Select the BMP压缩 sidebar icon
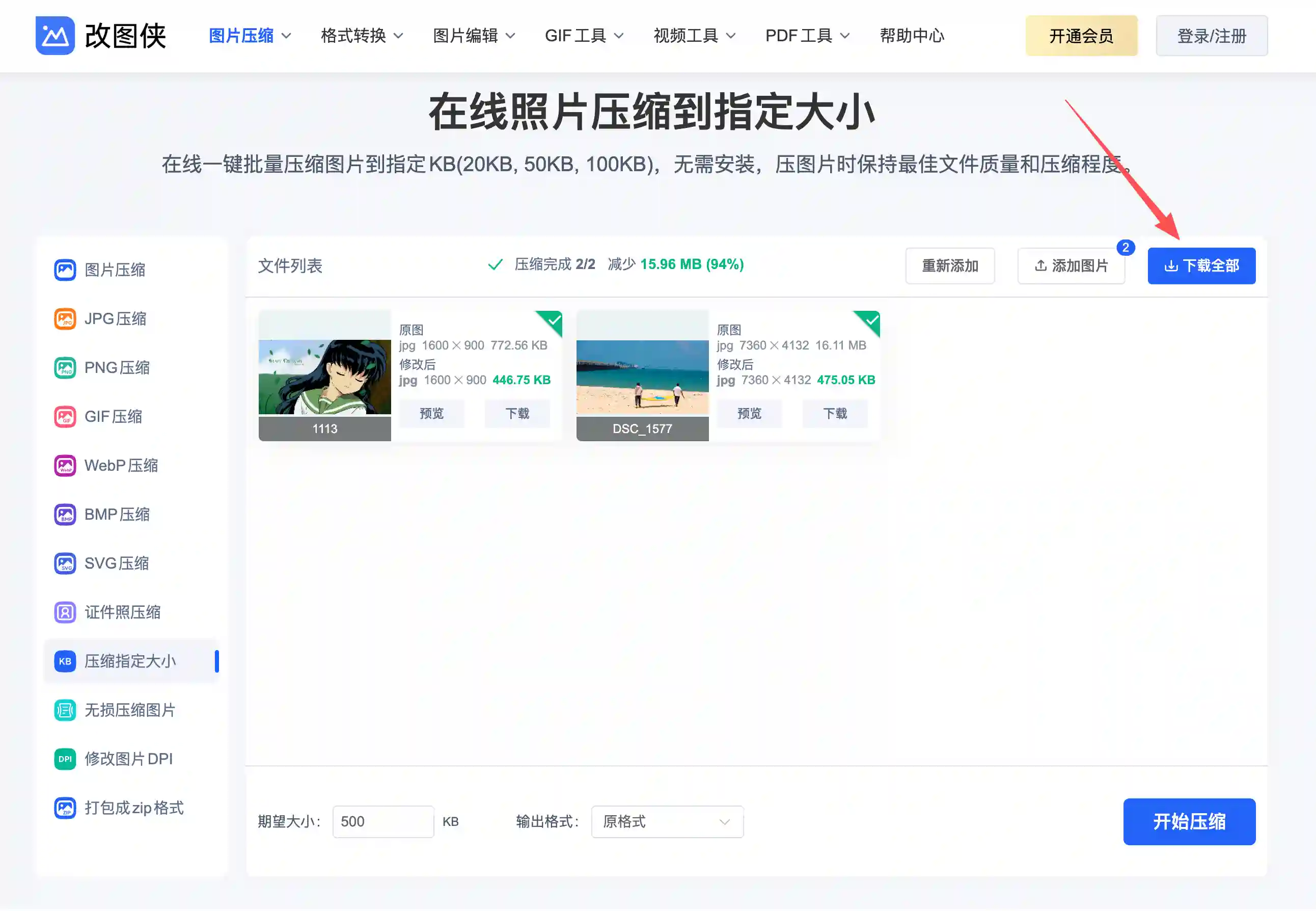 point(117,514)
